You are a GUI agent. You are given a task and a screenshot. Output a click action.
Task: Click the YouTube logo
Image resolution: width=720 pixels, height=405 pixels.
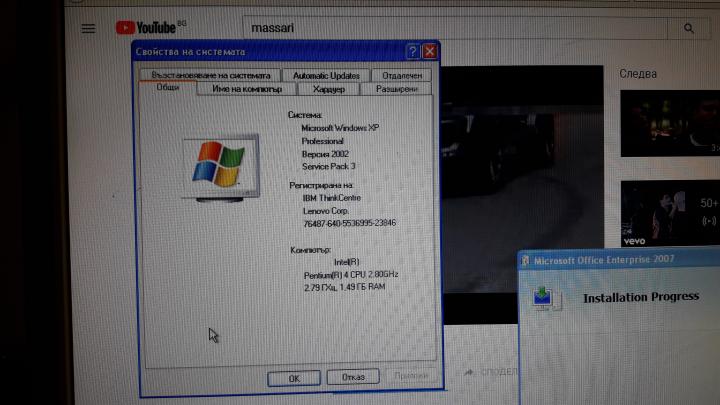click(x=146, y=28)
